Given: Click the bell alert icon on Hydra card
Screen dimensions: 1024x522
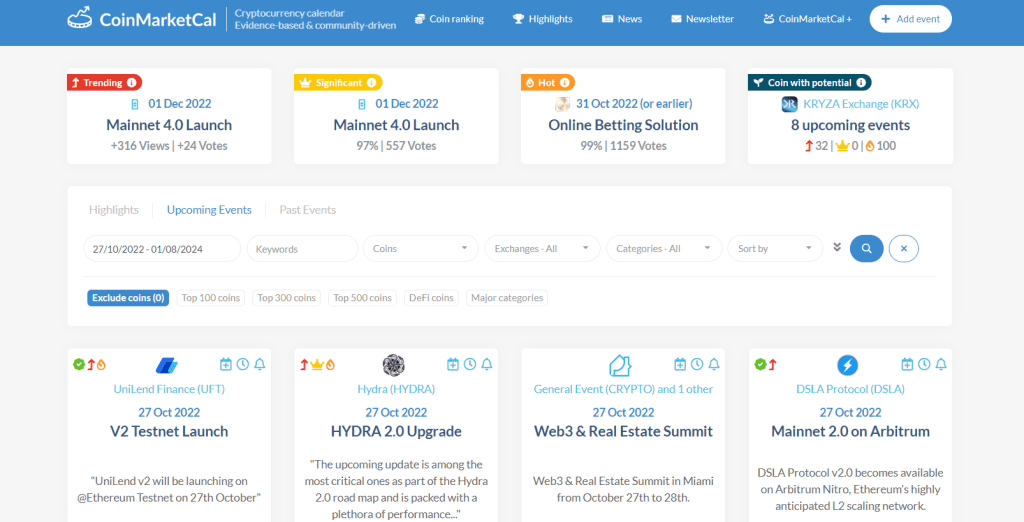Looking at the screenshot, I should [487, 364].
